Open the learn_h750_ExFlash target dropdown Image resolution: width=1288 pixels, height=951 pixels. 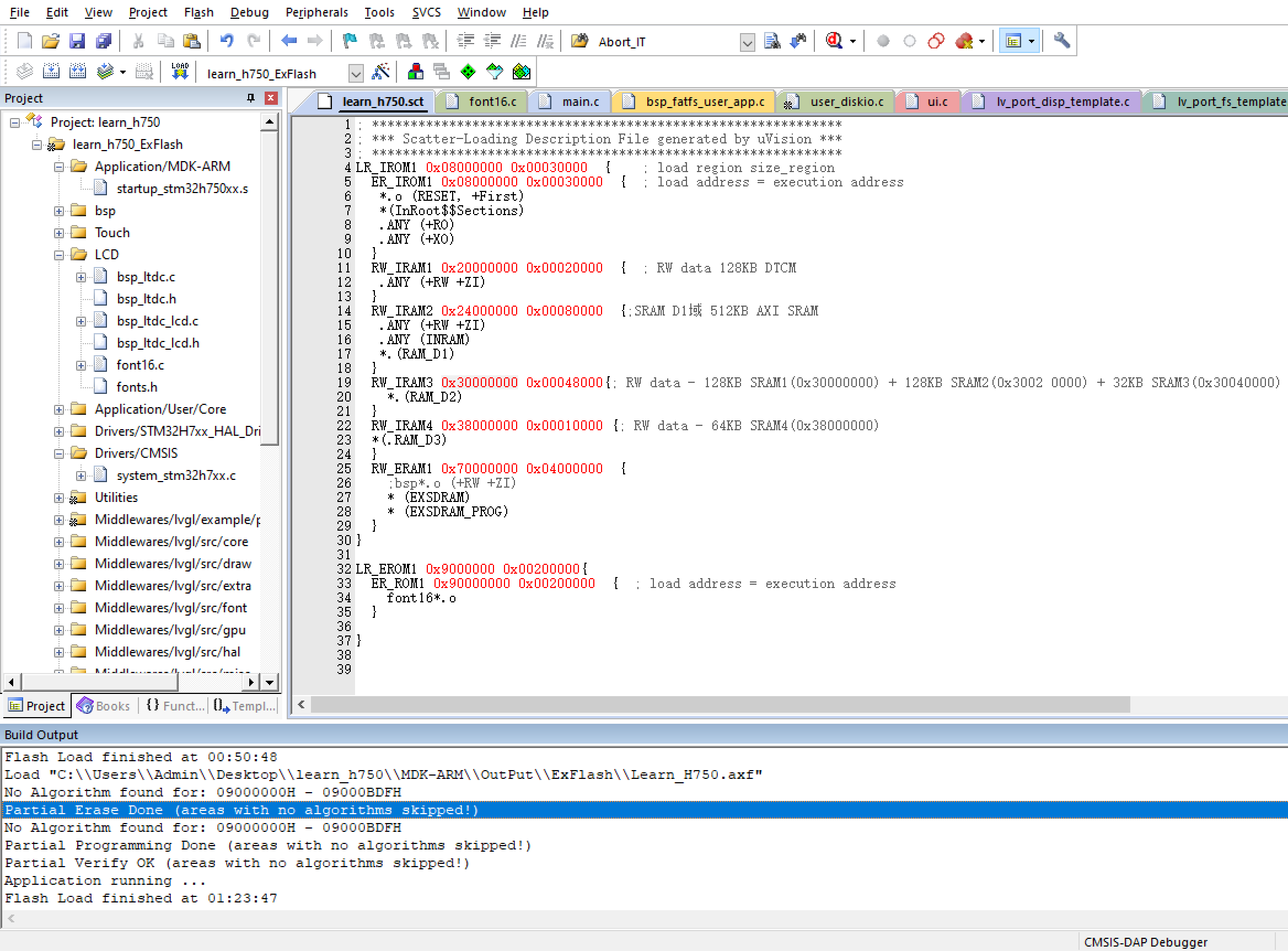356,73
